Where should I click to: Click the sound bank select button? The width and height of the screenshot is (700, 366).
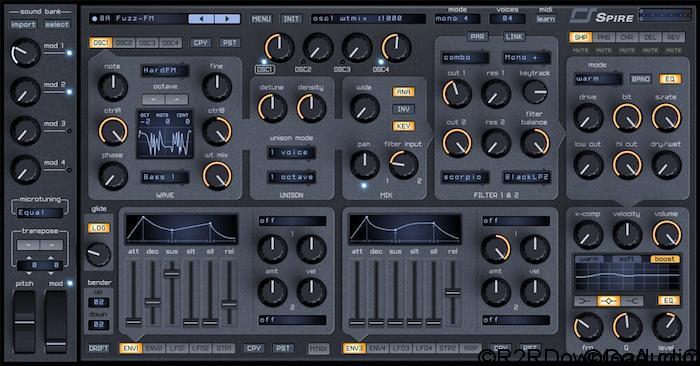point(57,25)
